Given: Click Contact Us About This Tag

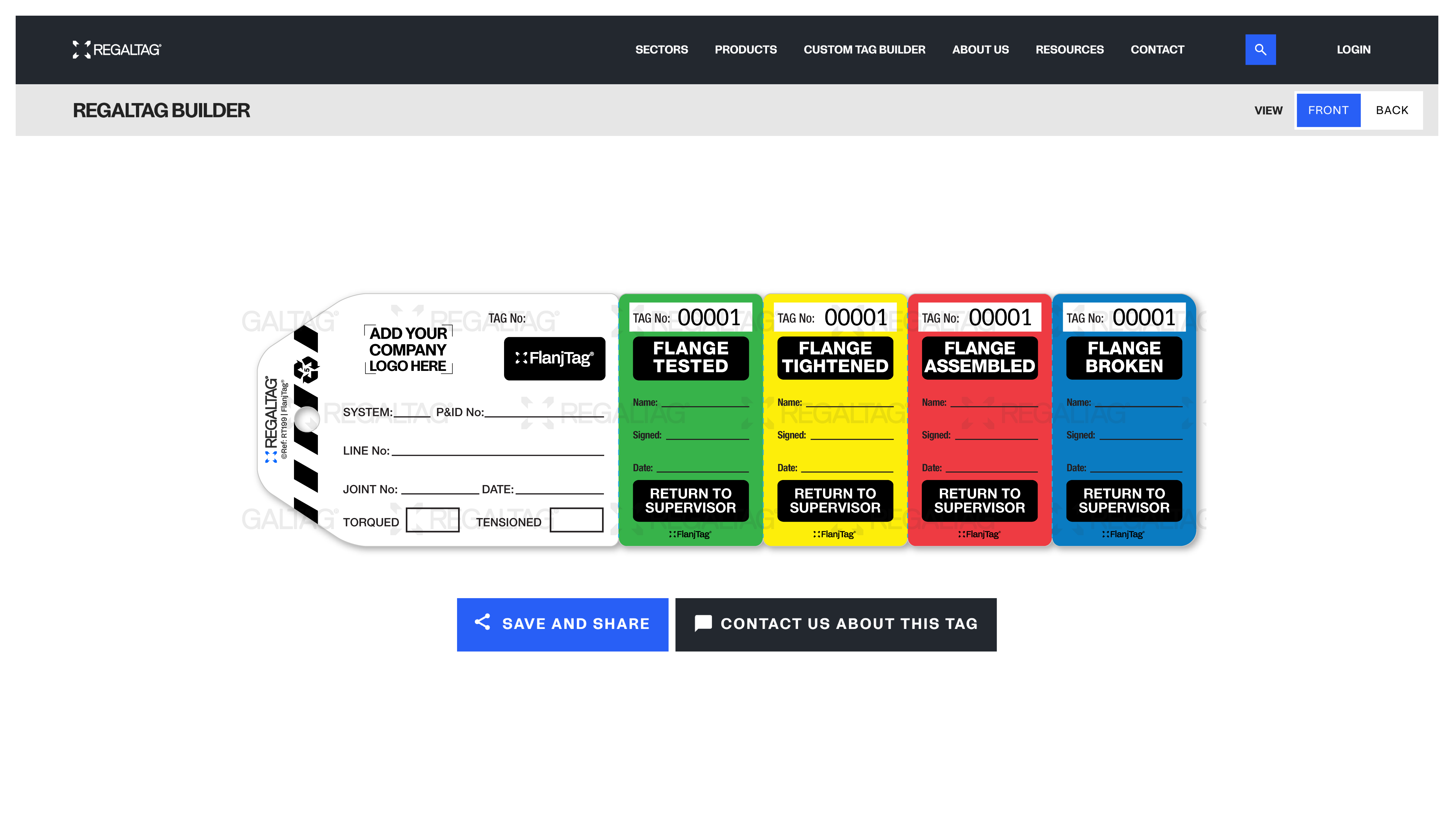Looking at the screenshot, I should 835,624.
